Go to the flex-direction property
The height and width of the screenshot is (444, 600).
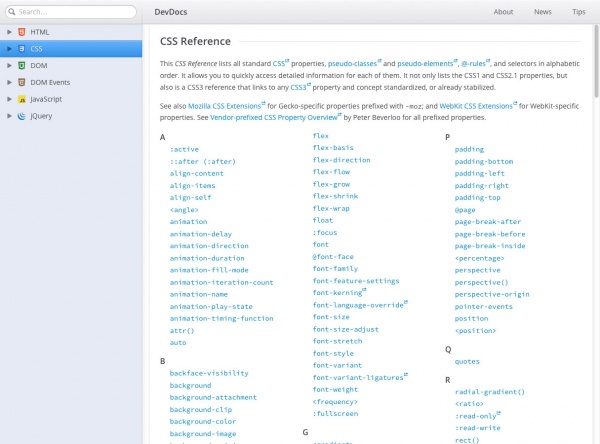(x=341, y=160)
